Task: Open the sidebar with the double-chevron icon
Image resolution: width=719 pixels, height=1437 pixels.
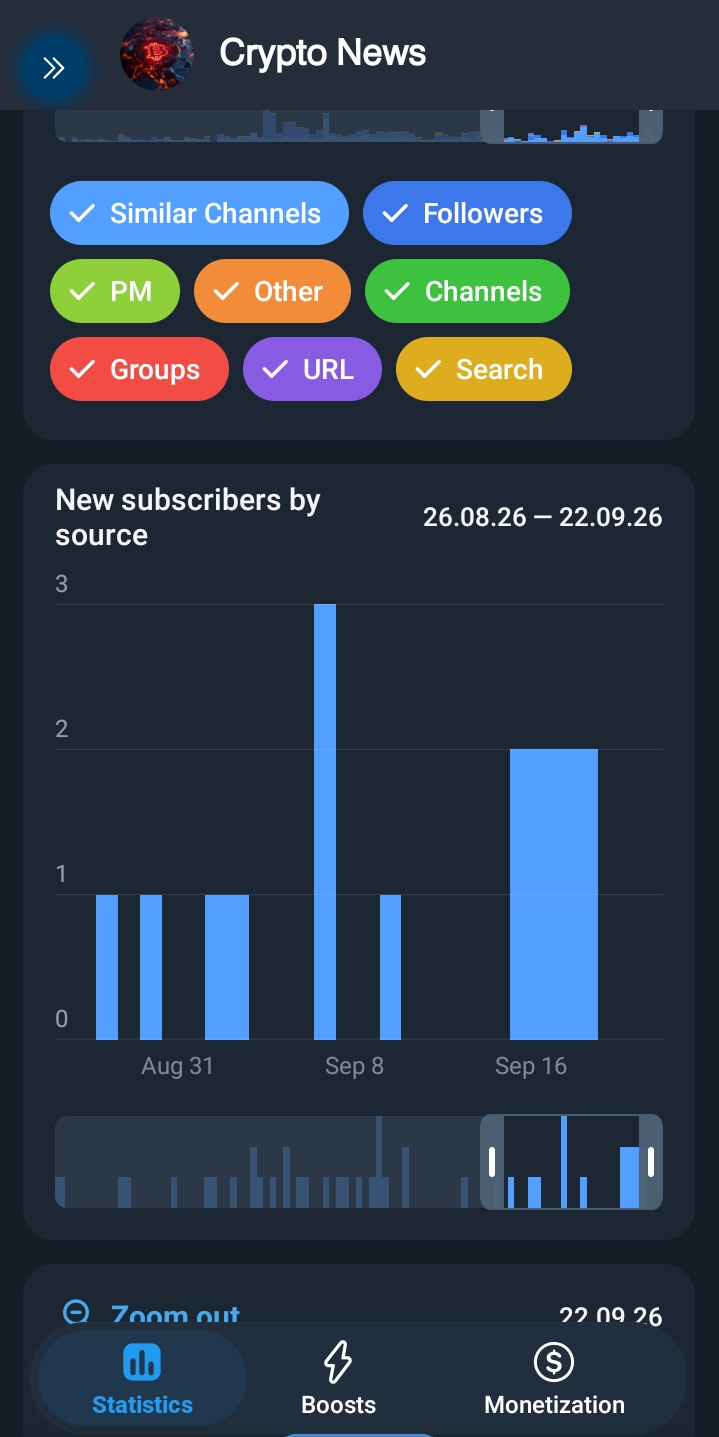Action: tap(53, 68)
